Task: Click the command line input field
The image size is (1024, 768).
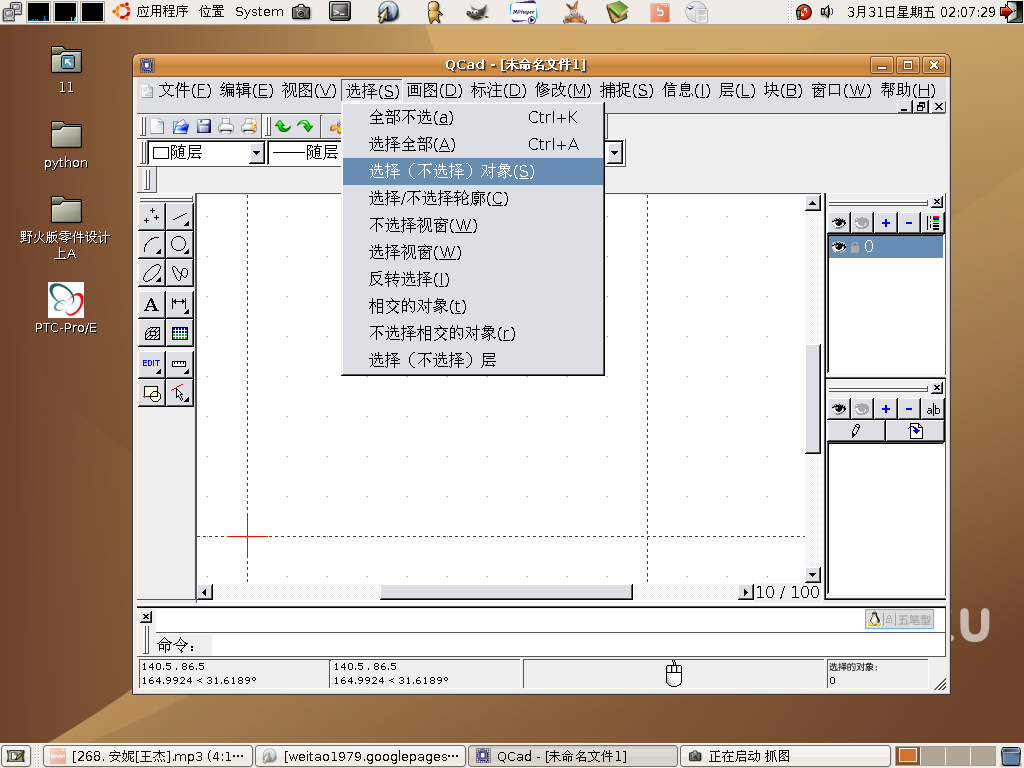Action: [578, 645]
